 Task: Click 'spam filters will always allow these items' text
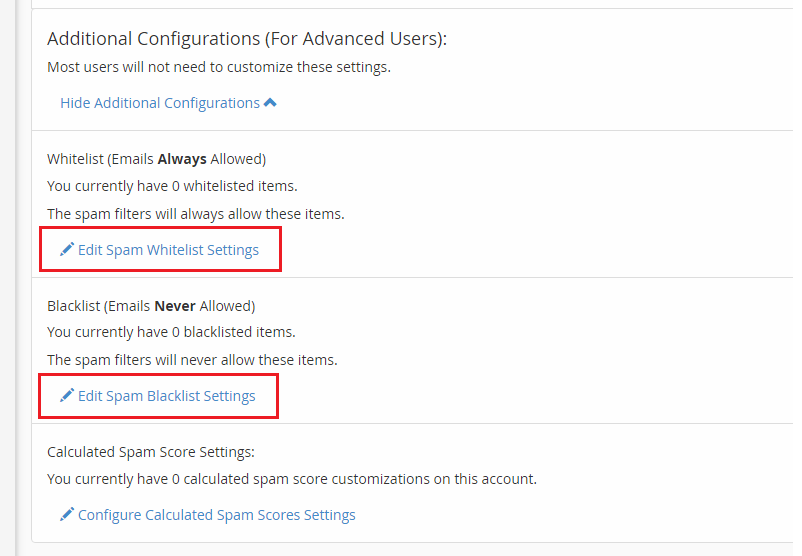[196, 214]
